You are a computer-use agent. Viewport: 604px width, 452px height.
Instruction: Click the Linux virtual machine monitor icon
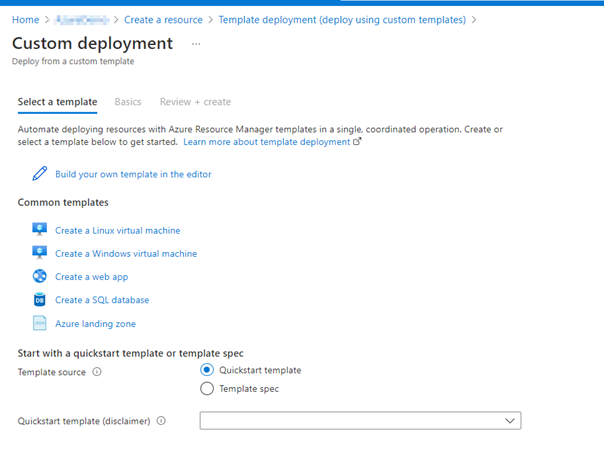pyautogui.click(x=40, y=229)
